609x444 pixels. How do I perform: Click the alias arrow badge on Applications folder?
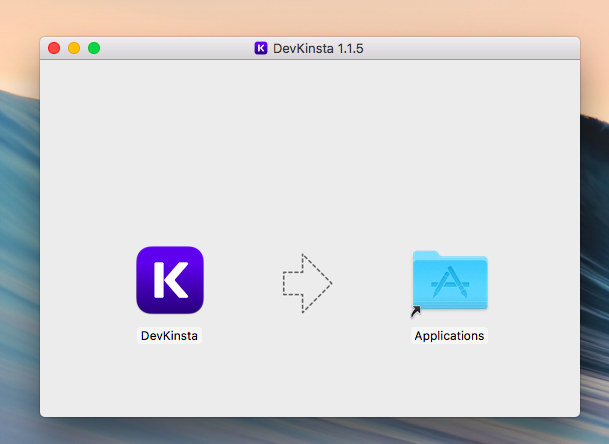(416, 311)
